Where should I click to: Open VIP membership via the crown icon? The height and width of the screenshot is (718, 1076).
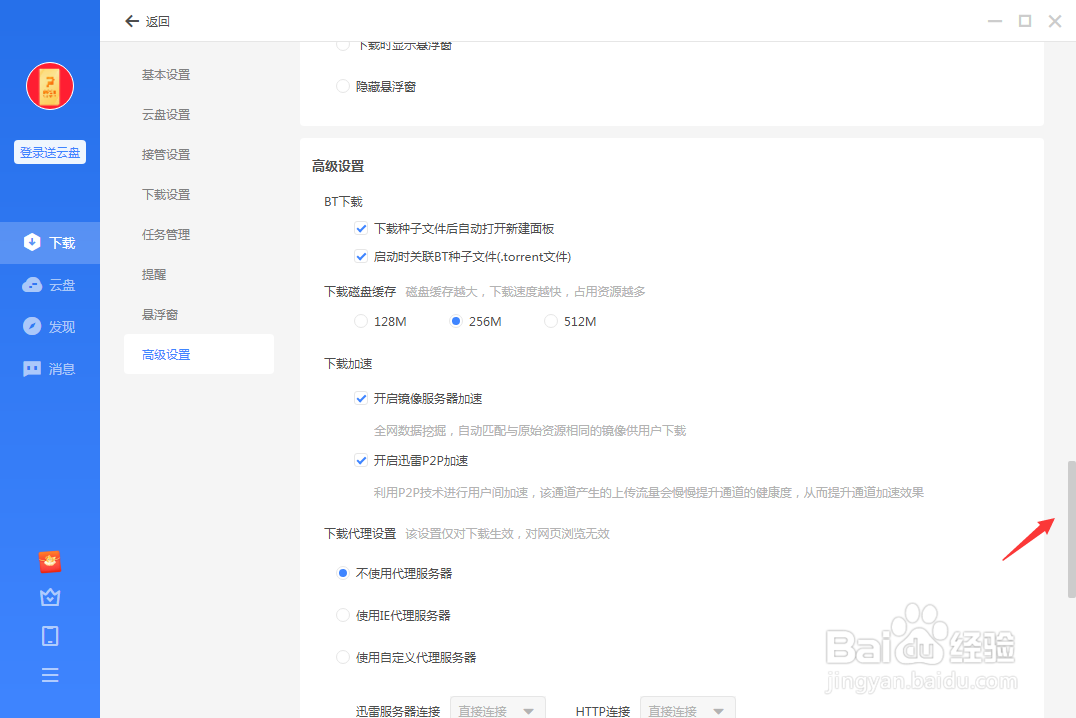pyautogui.click(x=50, y=597)
